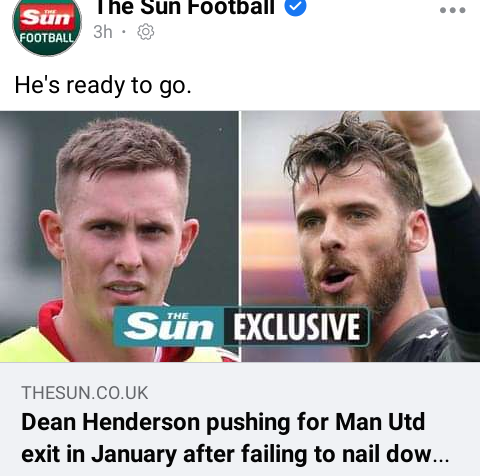This screenshot has width=480, height=476.
Task: Click the THESUN.CO.UK source domain
Action: pyautogui.click(x=85, y=393)
